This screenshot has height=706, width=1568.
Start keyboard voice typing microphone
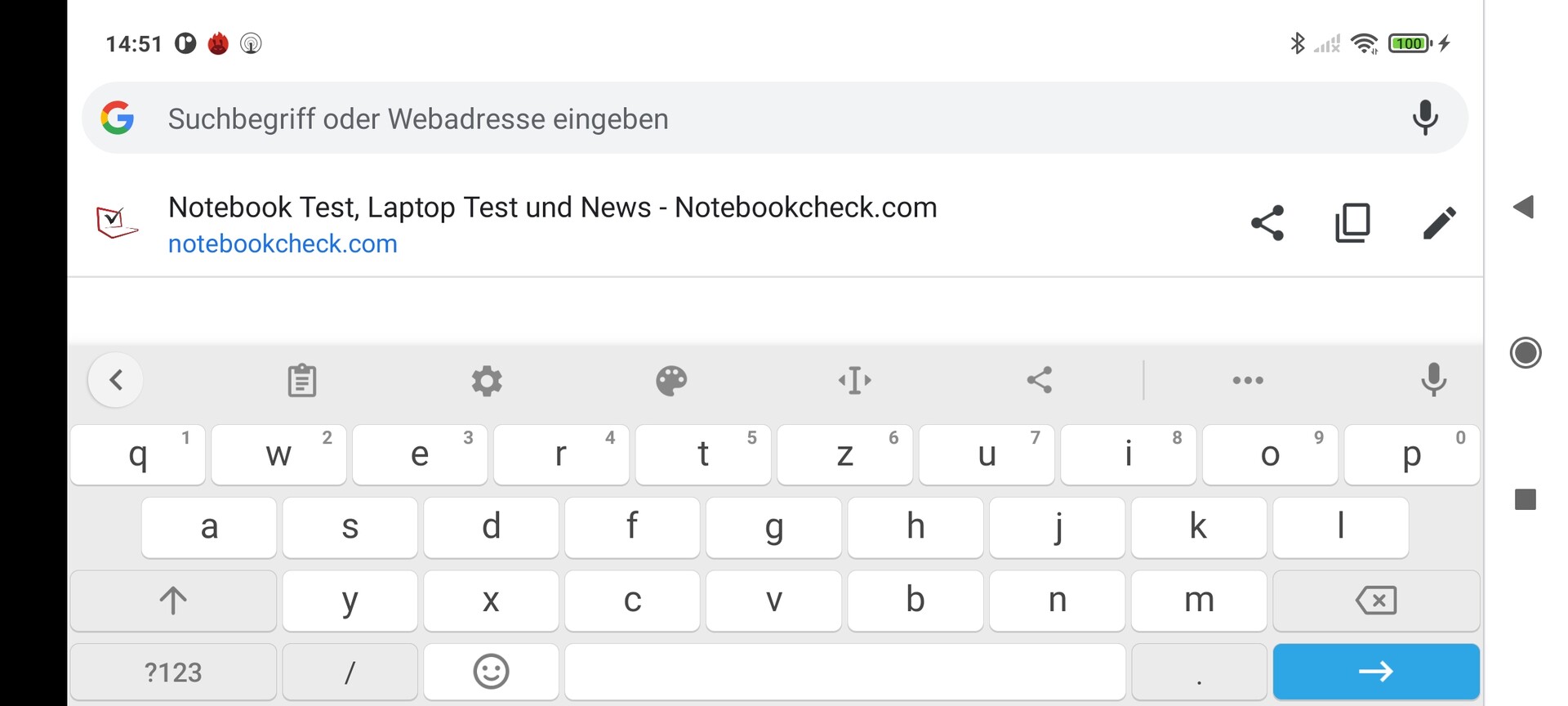click(1433, 380)
